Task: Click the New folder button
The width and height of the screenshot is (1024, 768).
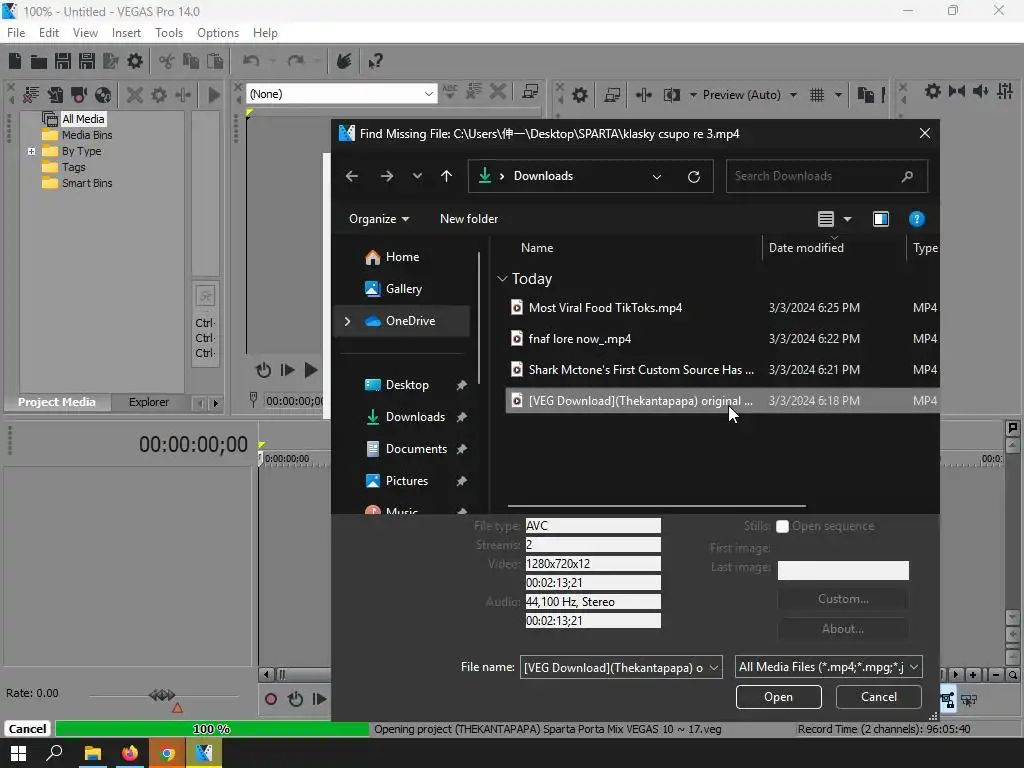Action: click(x=469, y=219)
